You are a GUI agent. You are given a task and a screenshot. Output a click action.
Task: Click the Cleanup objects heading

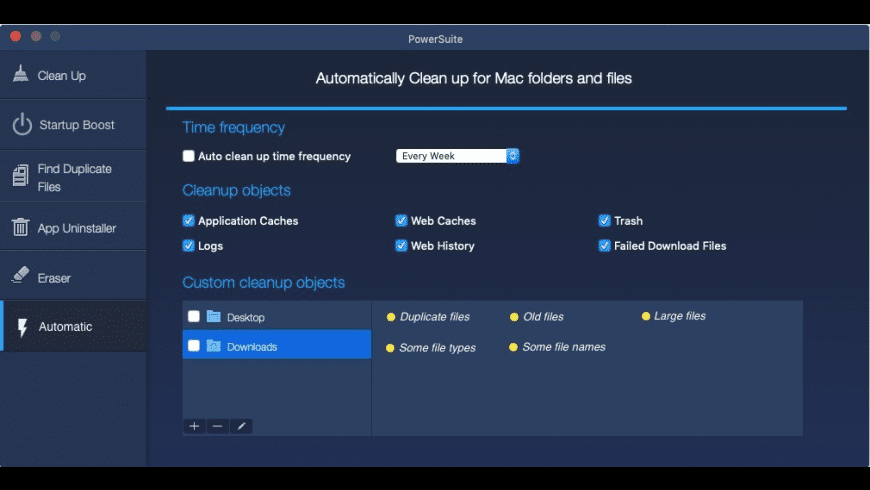pyautogui.click(x=236, y=190)
